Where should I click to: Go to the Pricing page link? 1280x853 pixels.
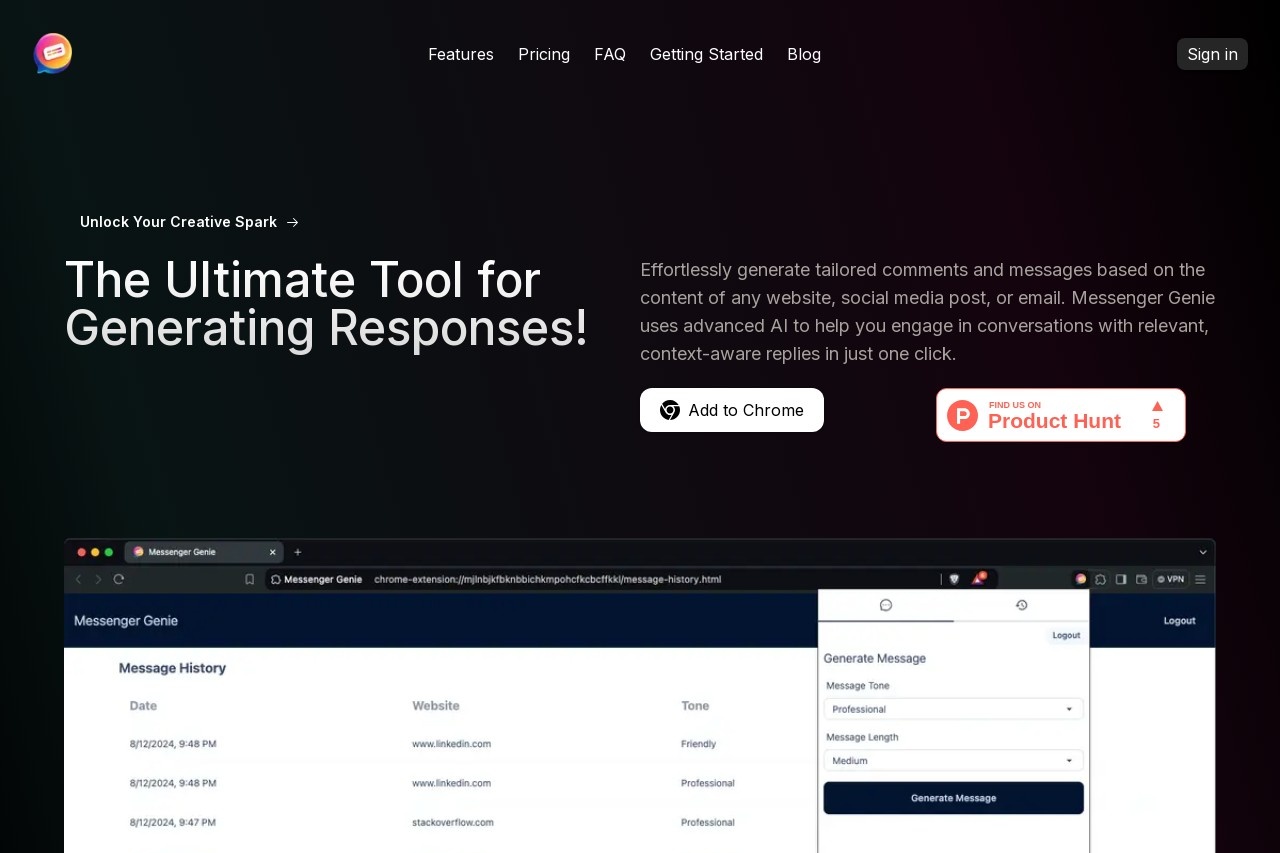(x=544, y=54)
